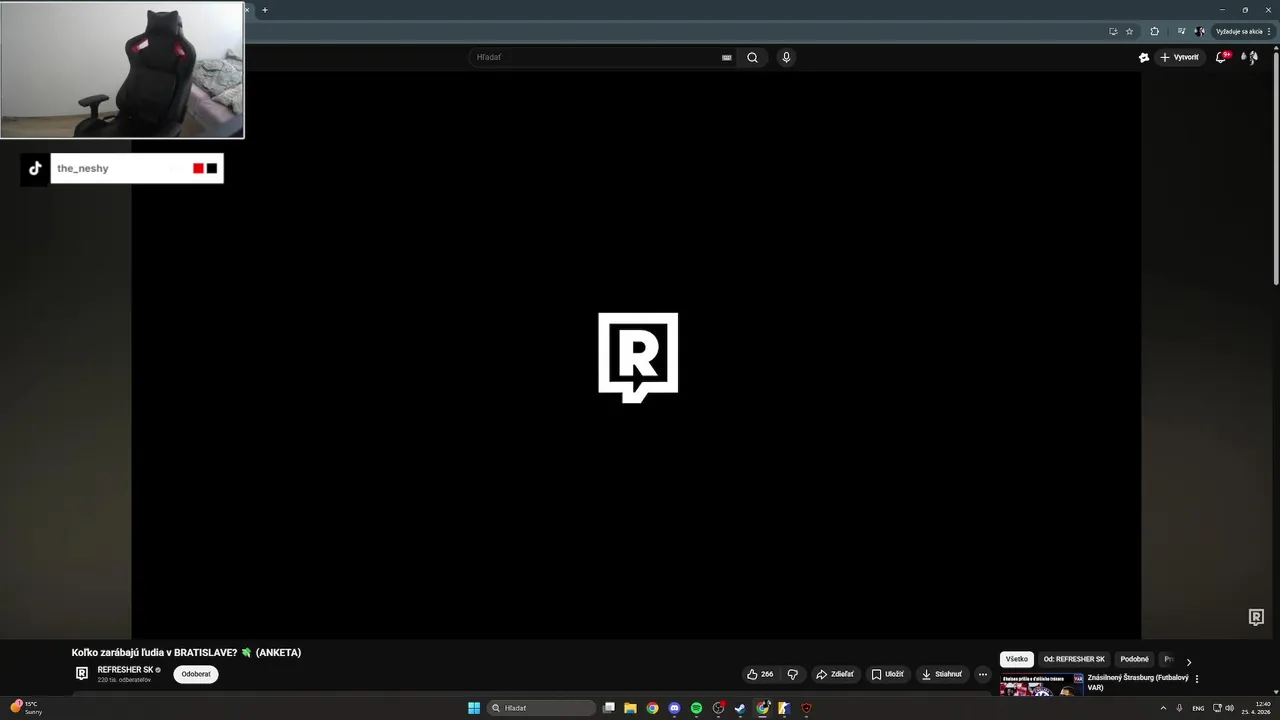1280x720 pixels.
Task: Open the clock and date panel
Action: [x=1256, y=708]
